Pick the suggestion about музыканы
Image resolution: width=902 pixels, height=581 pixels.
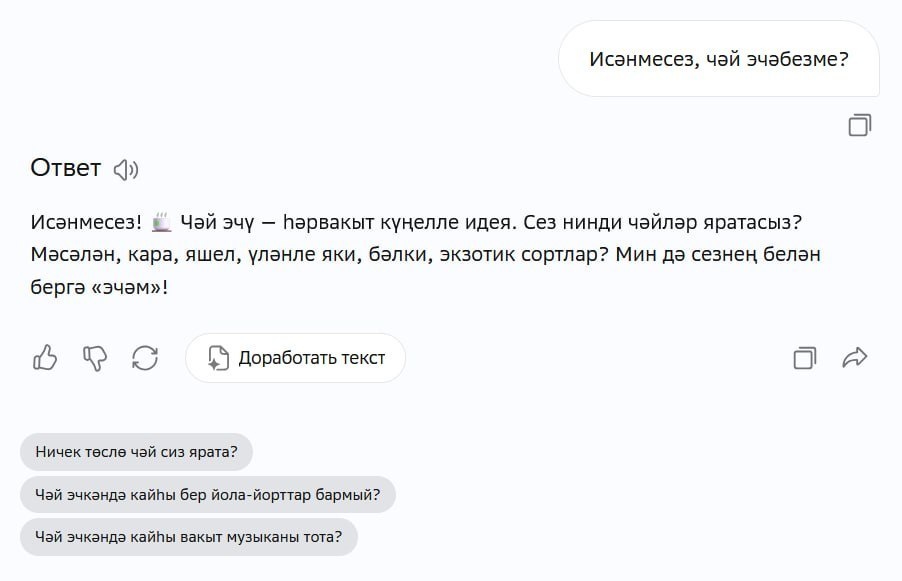coord(188,537)
